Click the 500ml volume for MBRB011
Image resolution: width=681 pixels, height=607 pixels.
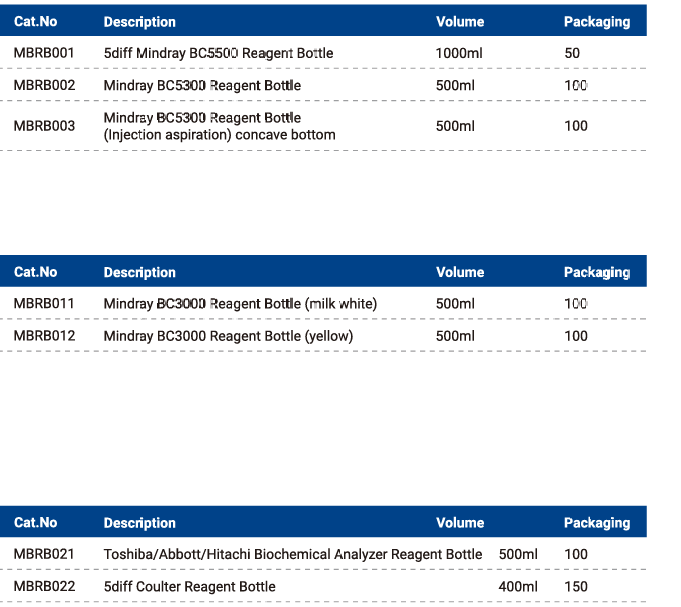point(455,304)
